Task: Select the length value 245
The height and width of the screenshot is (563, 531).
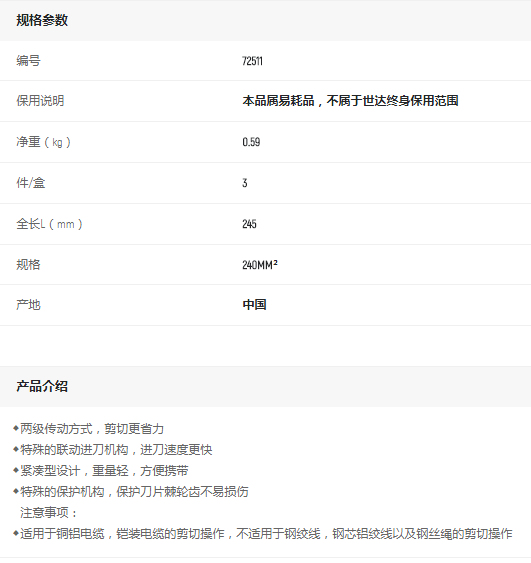Action: tap(250, 224)
